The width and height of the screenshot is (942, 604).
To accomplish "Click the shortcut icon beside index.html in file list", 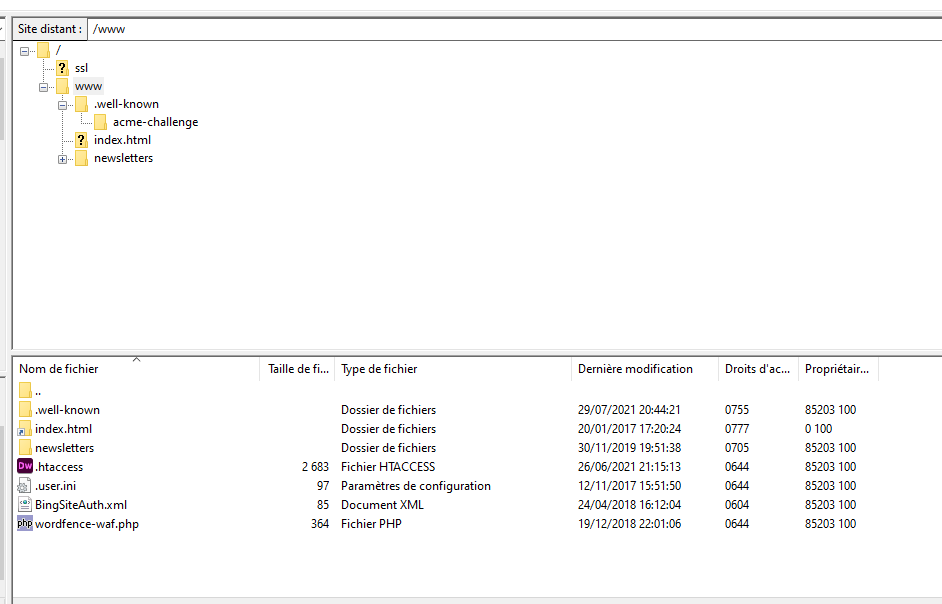I will coord(25,429).
